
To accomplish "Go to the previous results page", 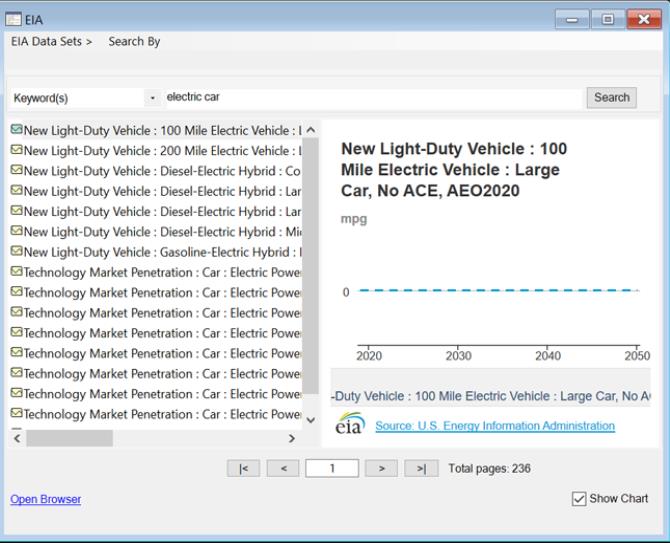I will click(x=283, y=469).
